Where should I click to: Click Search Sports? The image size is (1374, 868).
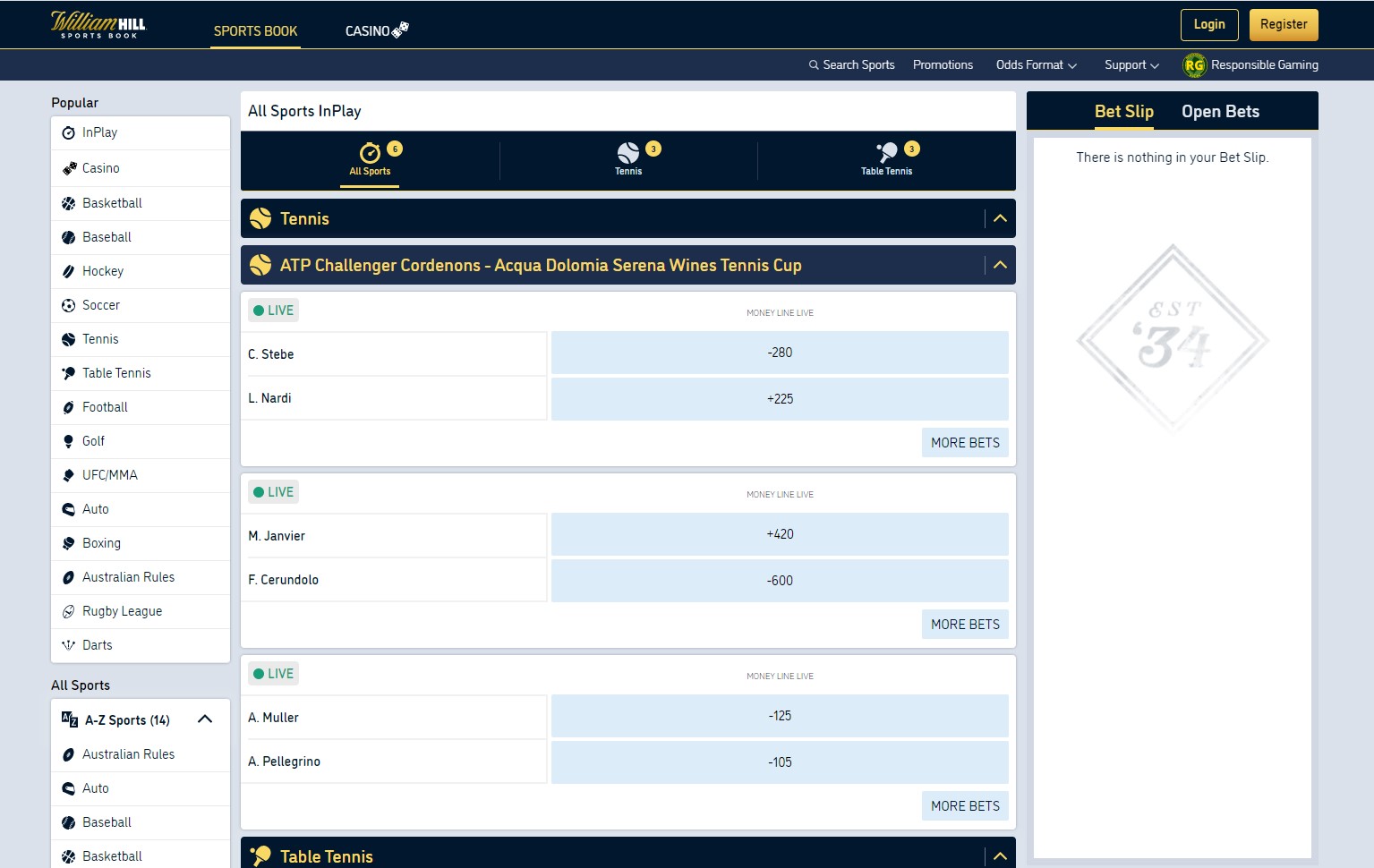coord(851,64)
